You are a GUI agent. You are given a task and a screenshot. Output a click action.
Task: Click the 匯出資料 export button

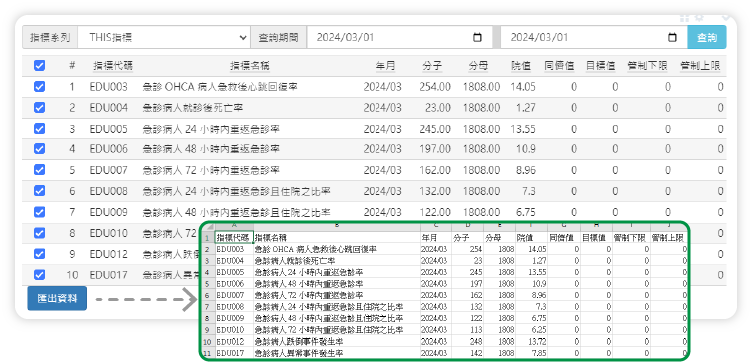(x=57, y=298)
